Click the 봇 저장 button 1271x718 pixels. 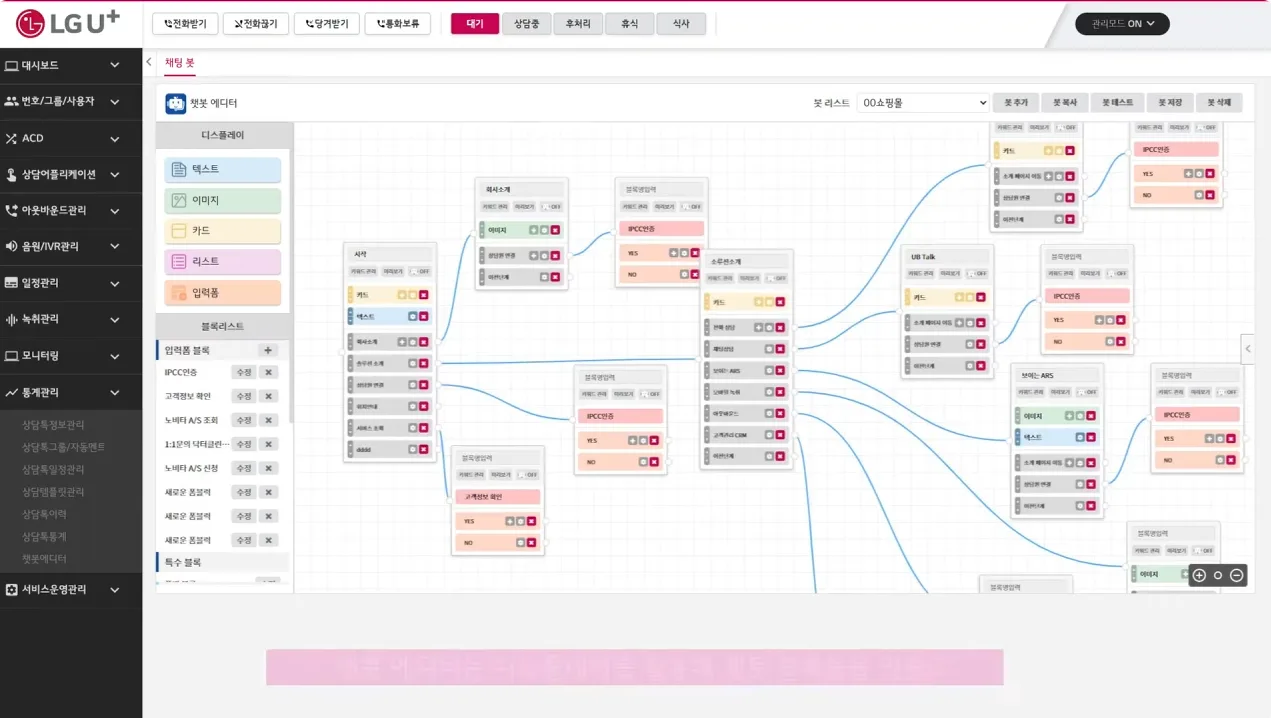point(1170,103)
